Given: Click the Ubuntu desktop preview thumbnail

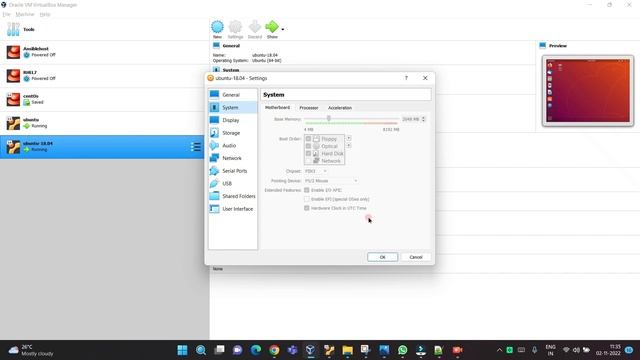Looking at the screenshot, I should [588, 91].
